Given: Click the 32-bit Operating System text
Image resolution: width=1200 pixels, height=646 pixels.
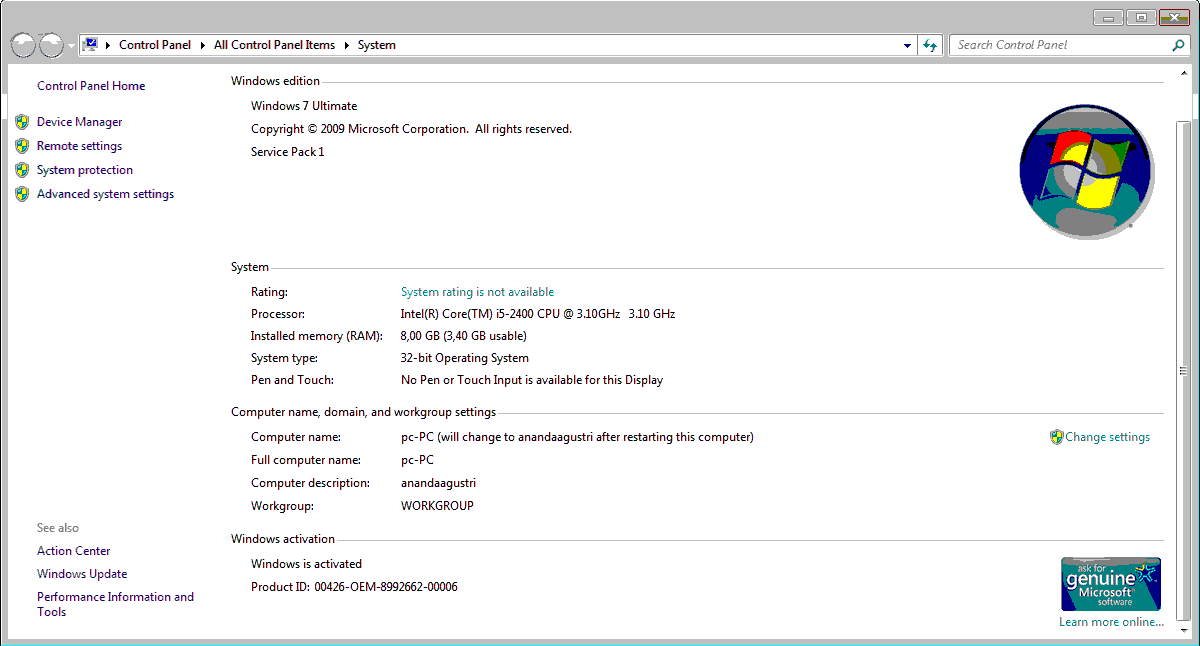Looking at the screenshot, I should tap(465, 358).
